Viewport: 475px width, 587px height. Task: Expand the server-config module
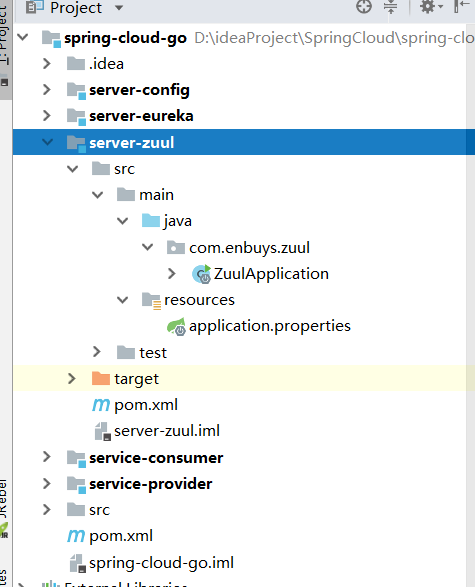click(47, 89)
